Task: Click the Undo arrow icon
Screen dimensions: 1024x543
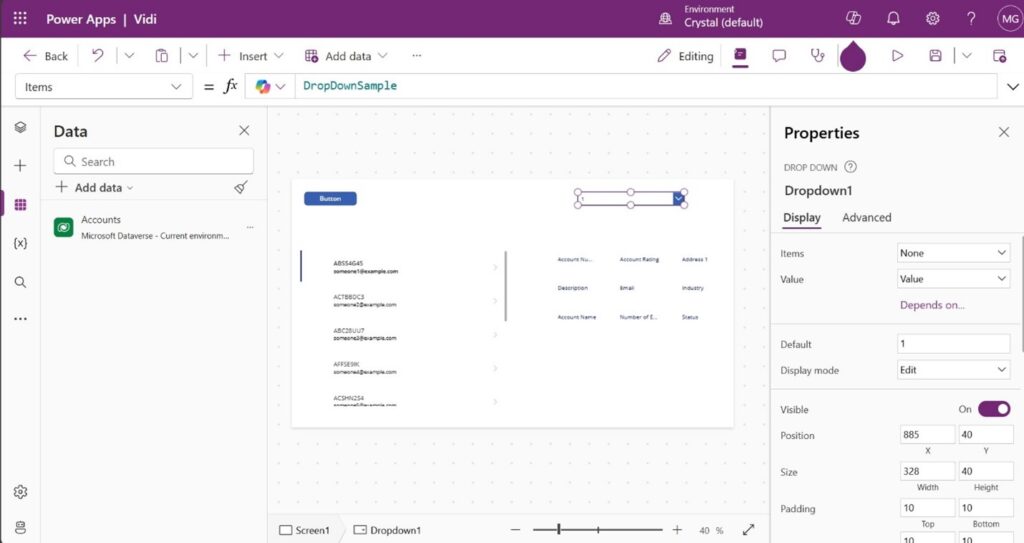Action: click(x=97, y=56)
